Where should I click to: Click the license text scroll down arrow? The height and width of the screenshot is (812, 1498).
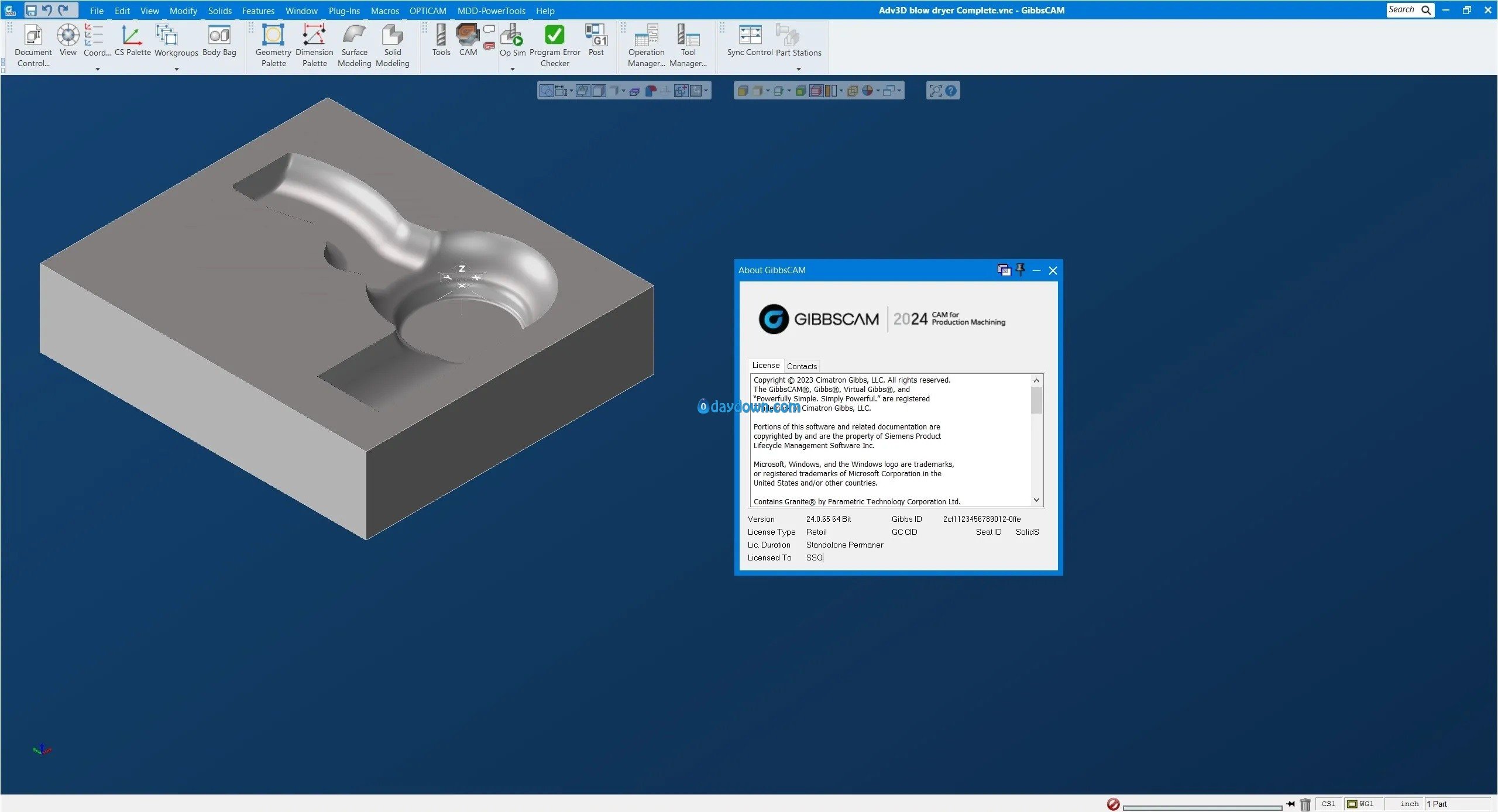(1036, 500)
